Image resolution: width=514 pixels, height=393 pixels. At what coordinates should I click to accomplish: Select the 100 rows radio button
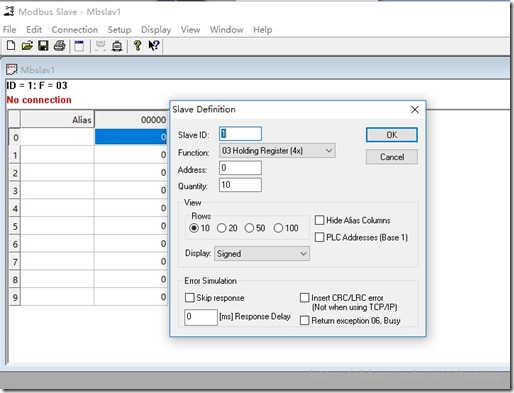pos(278,228)
